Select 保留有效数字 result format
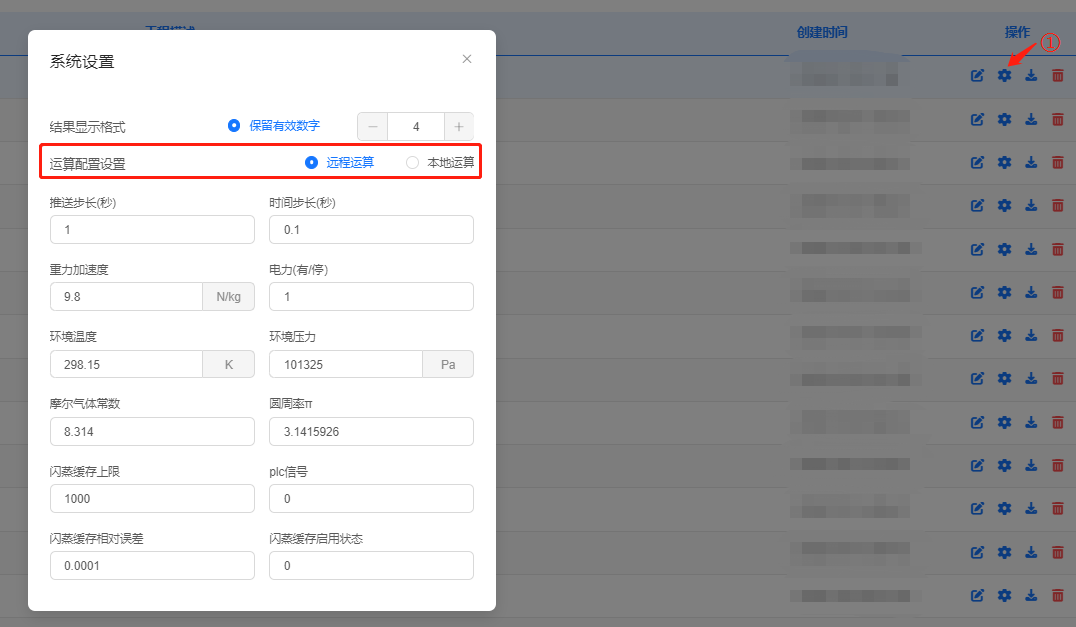 tap(274, 126)
